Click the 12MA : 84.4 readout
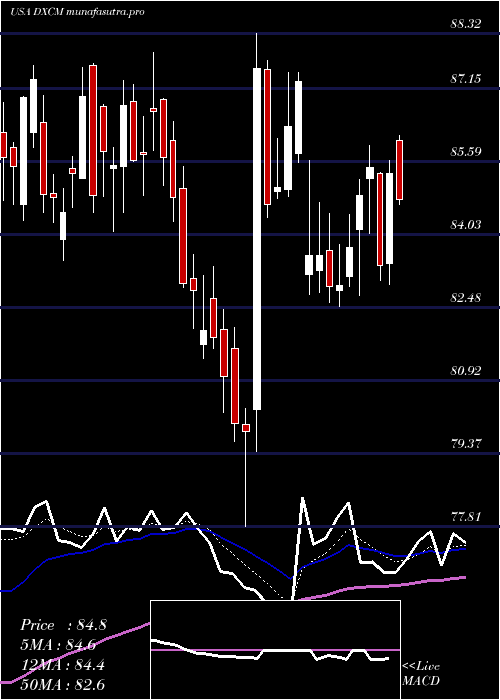Image resolution: width=500 pixels, height=700 pixels. coord(63,665)
